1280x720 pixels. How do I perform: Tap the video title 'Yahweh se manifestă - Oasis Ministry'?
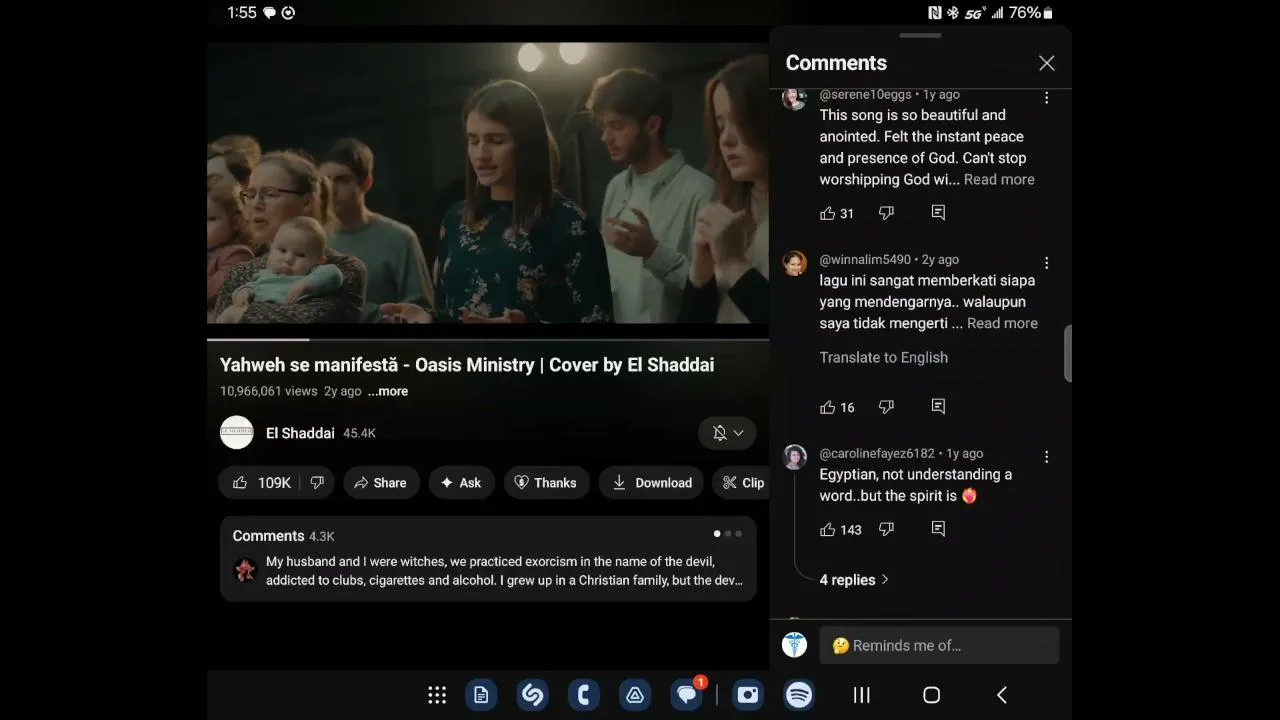pos(467,365)
